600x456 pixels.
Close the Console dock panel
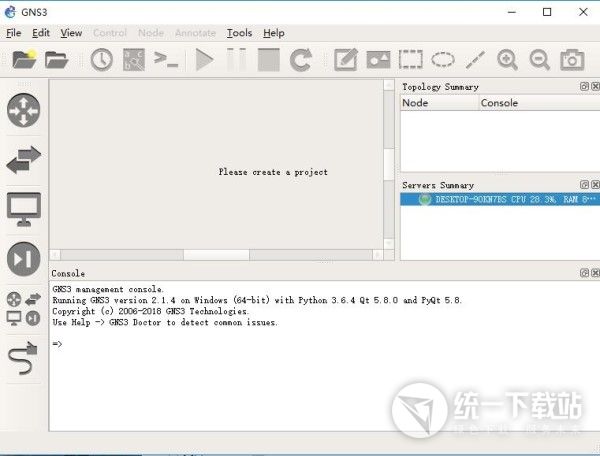point(595,273)
